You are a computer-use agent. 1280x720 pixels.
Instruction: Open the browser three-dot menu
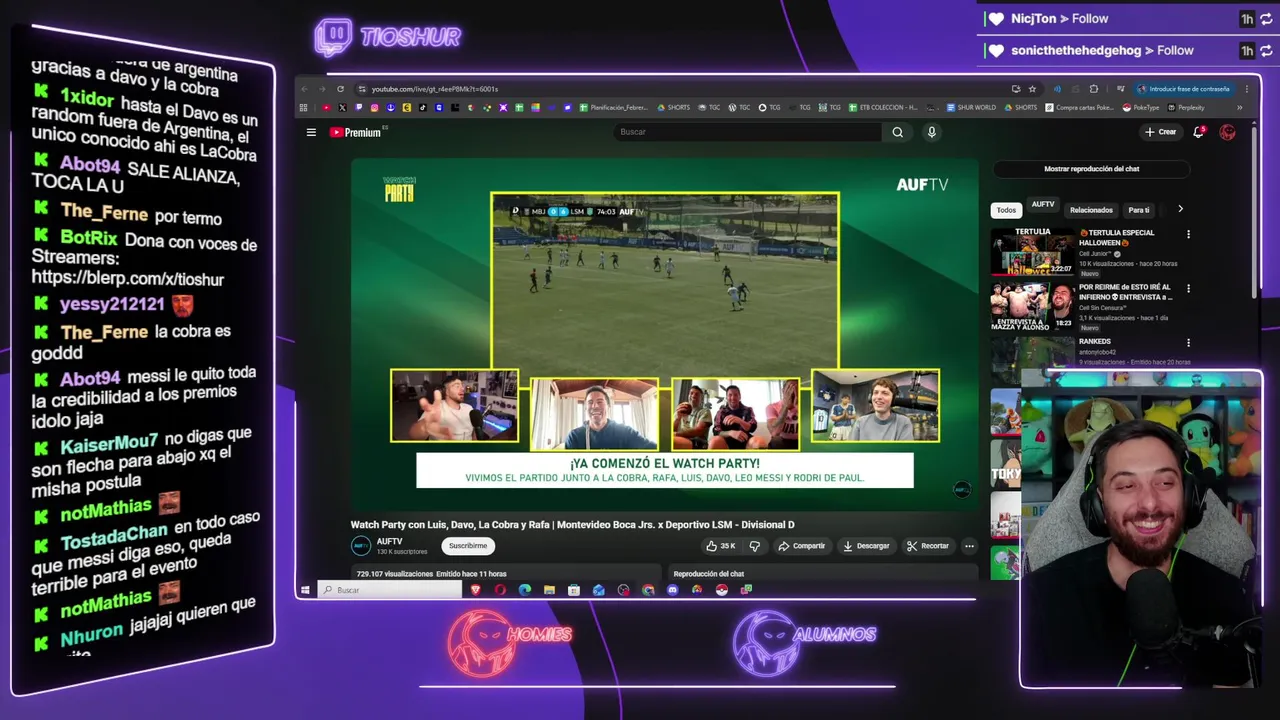[1246, 89]
